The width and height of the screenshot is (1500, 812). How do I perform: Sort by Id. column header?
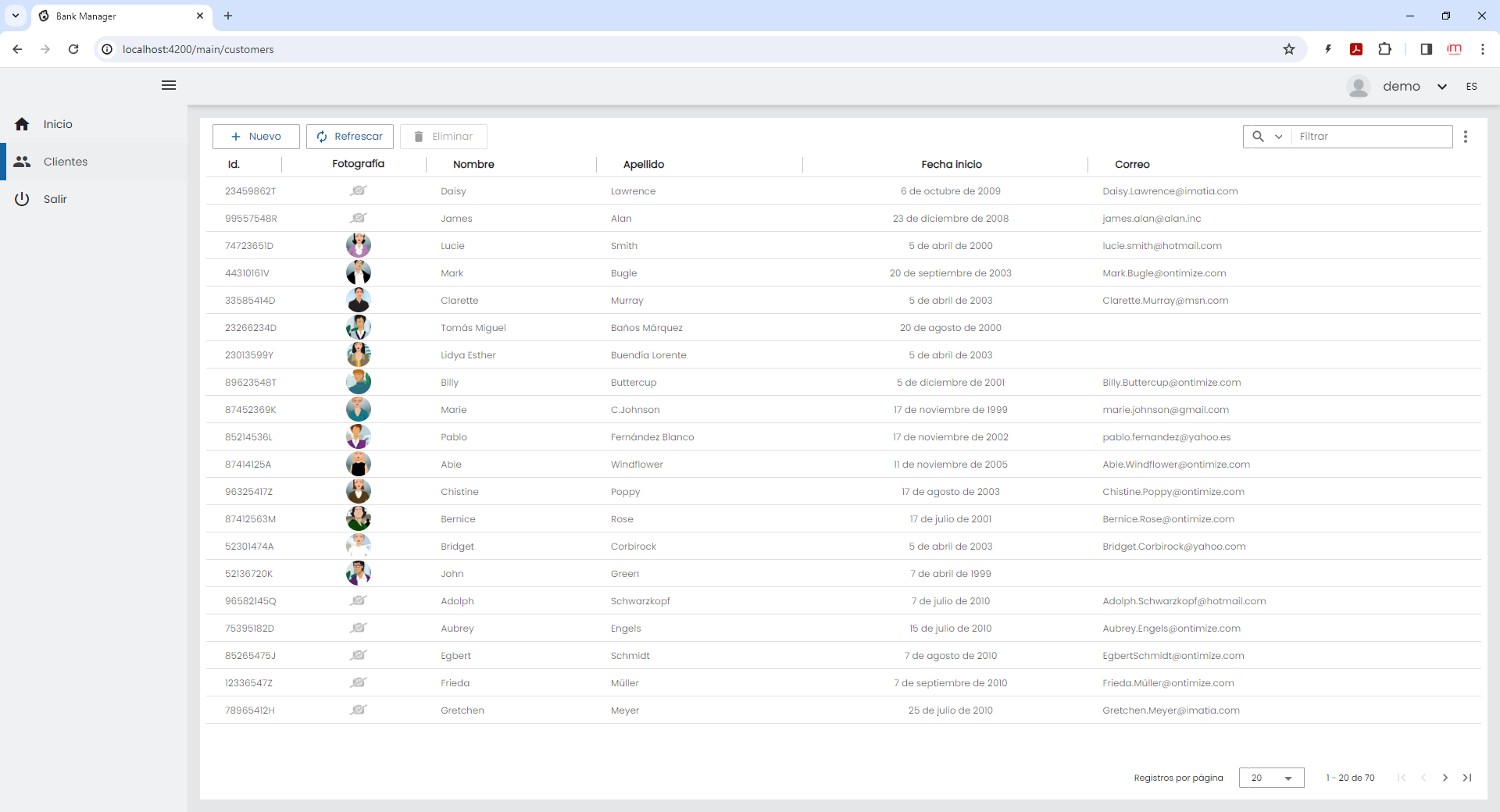coord(234,164)
